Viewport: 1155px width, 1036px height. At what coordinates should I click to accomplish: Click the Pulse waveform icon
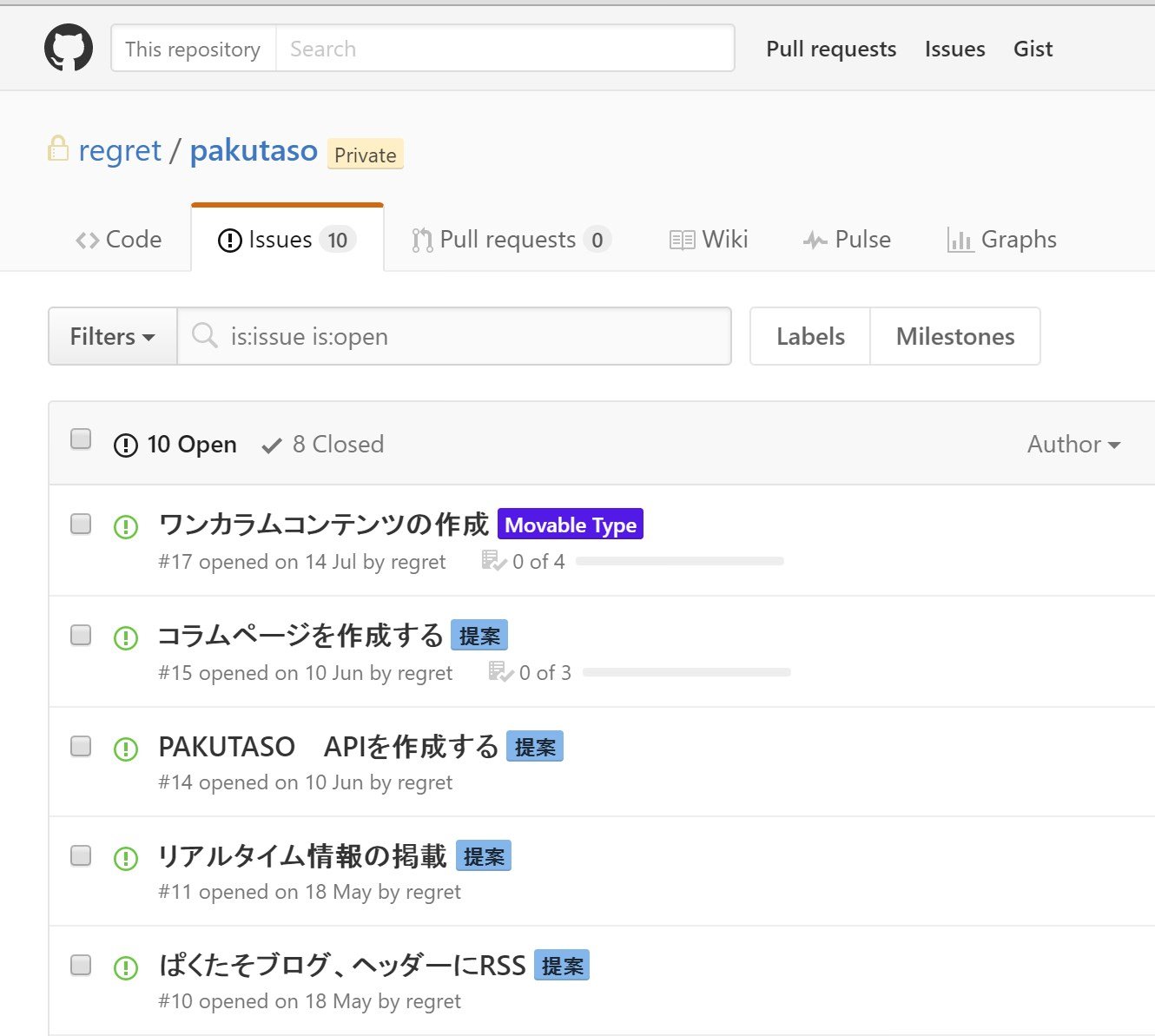(815, 241)
